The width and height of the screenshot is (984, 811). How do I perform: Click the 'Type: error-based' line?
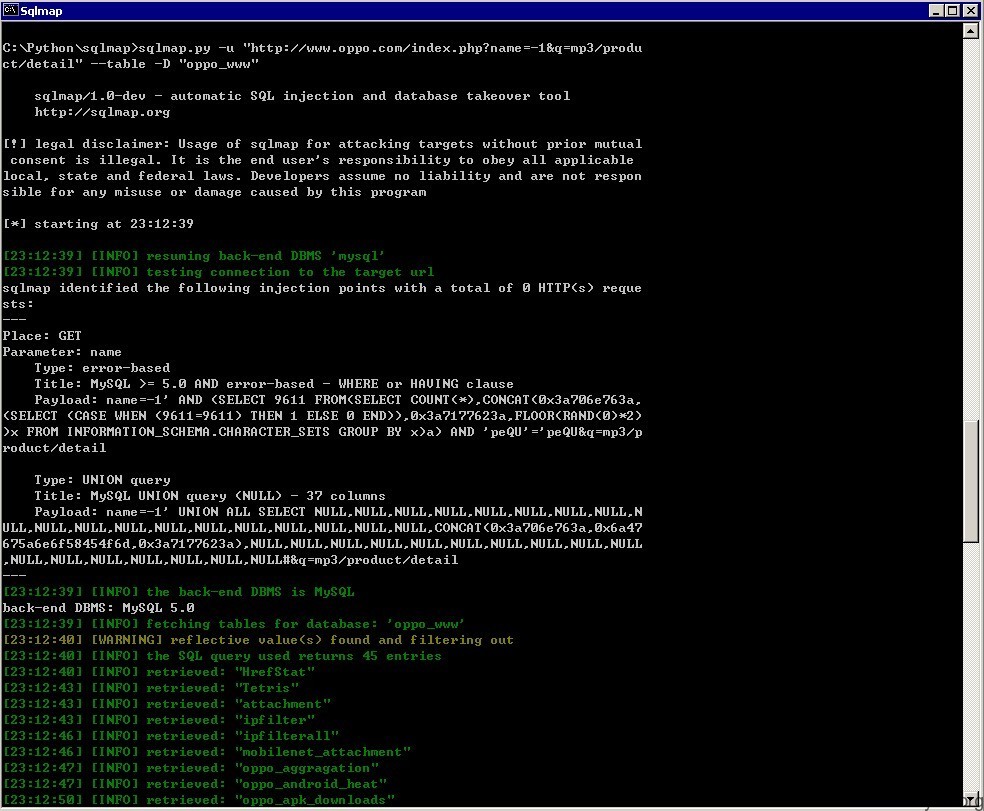coord(102,368)
